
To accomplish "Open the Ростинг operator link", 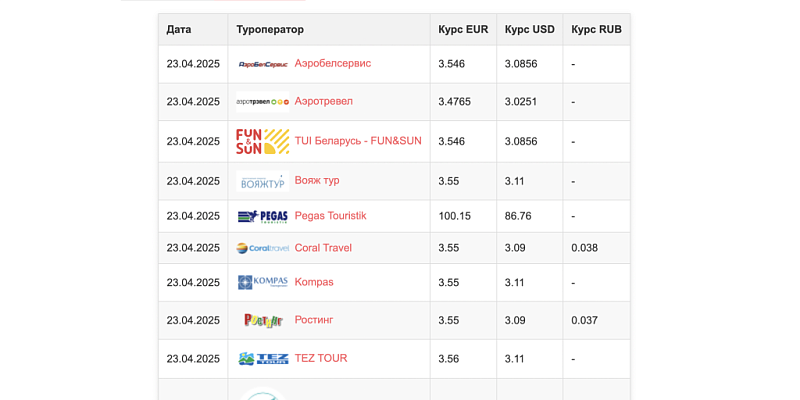I will (x=314, y=320).
